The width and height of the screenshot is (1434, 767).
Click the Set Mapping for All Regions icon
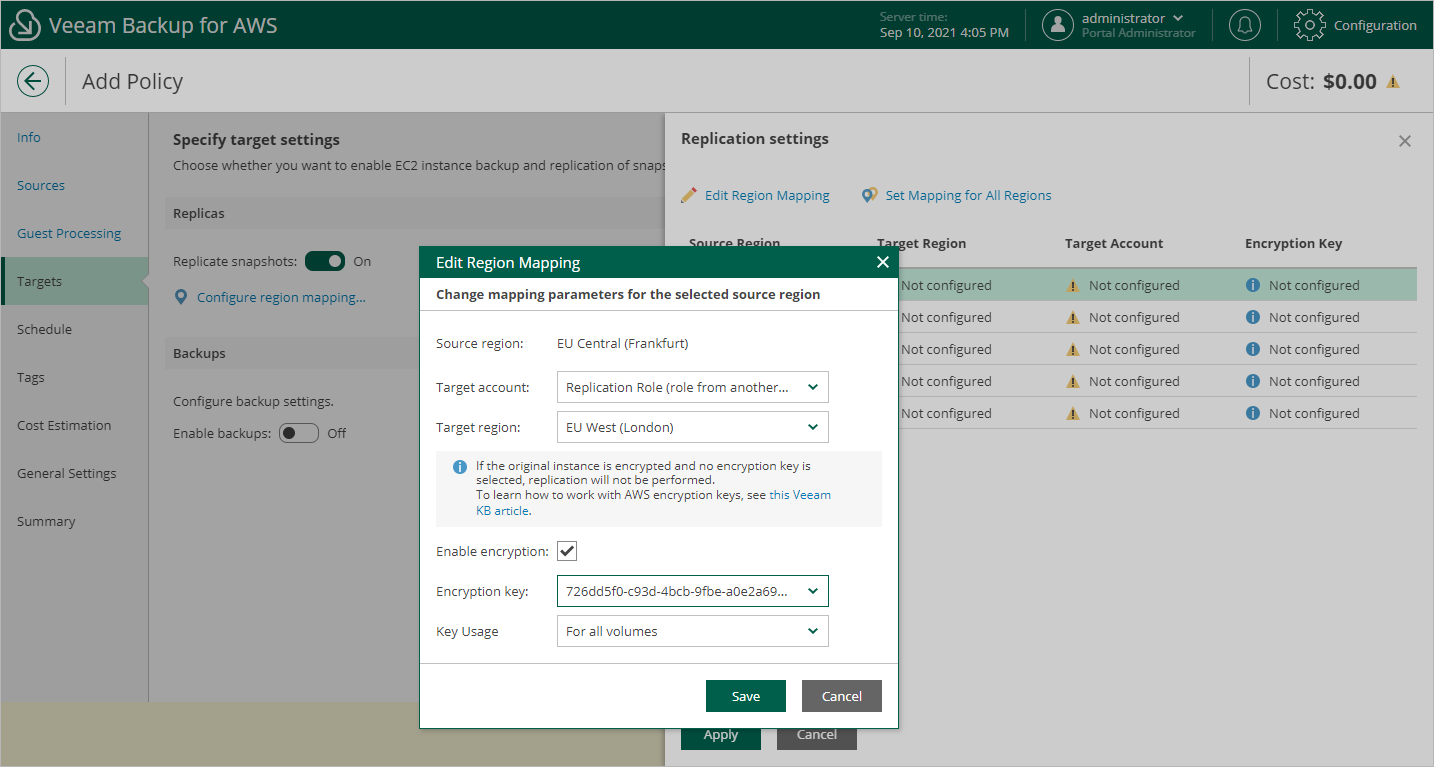[x=870, y=195]
